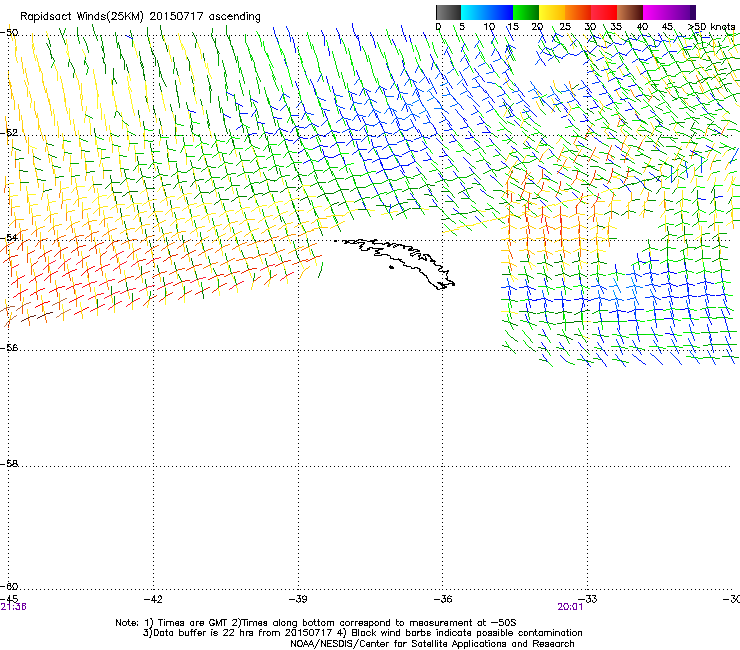This screenshot has width=740, height=650.
Task: Click the cyan-to-blue 5–15 knots legend segment
Action: [x=487, y=12]
